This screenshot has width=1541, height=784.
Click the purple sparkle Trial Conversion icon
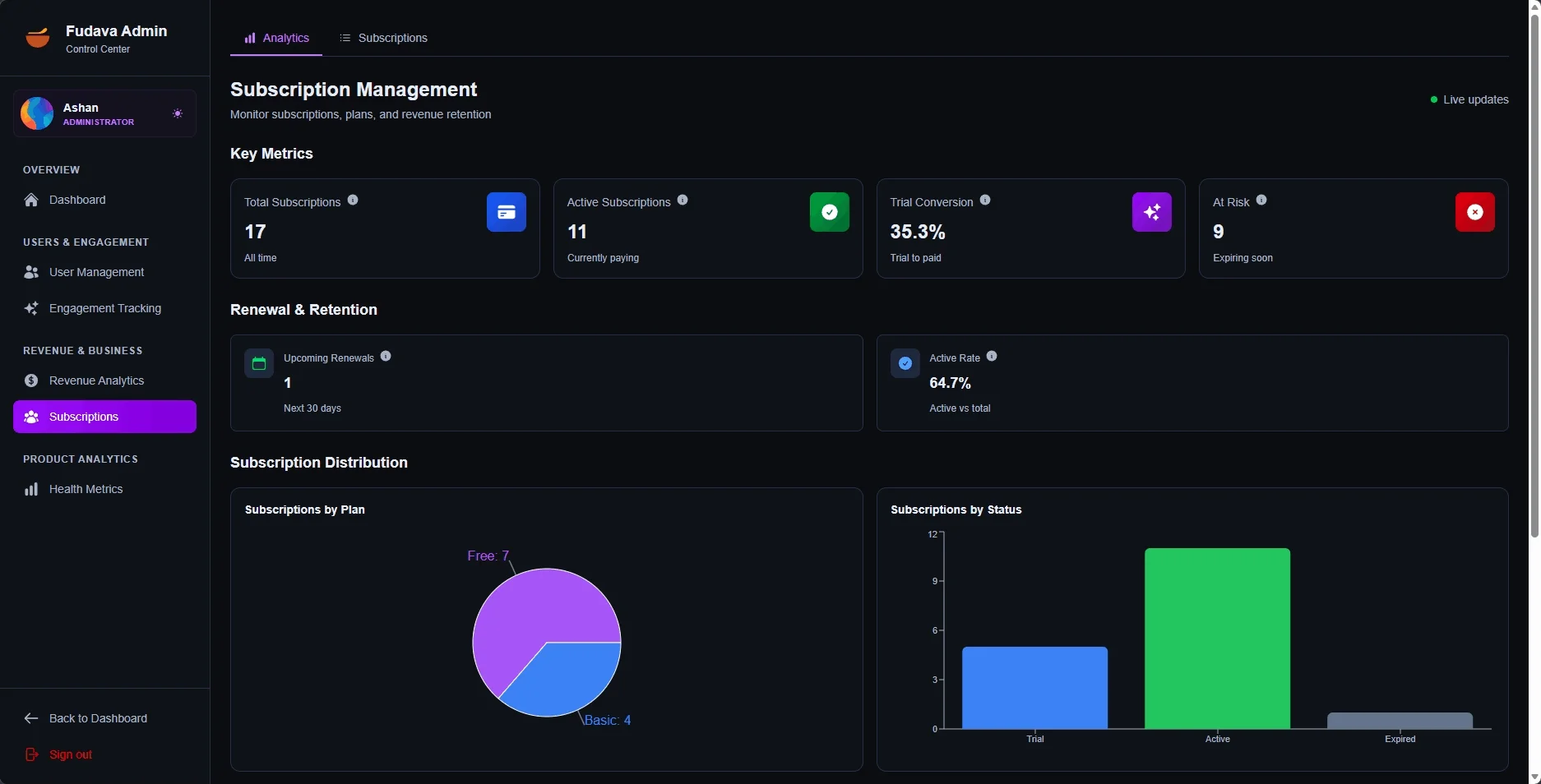1151,212
